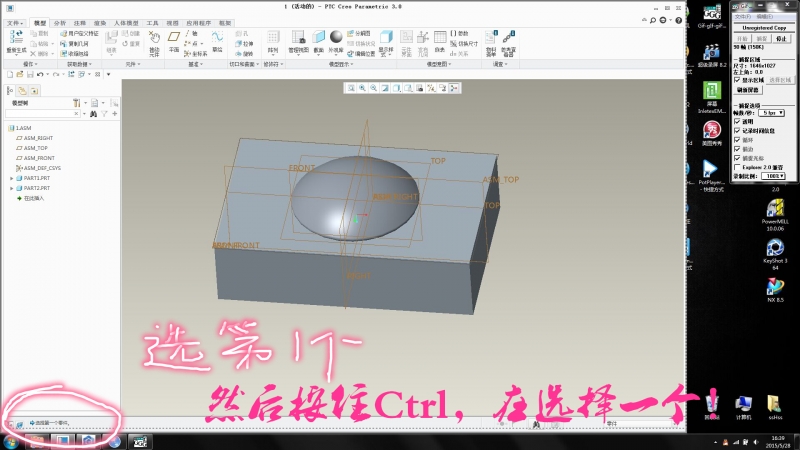Click the search binoculars in model tree

93,114
